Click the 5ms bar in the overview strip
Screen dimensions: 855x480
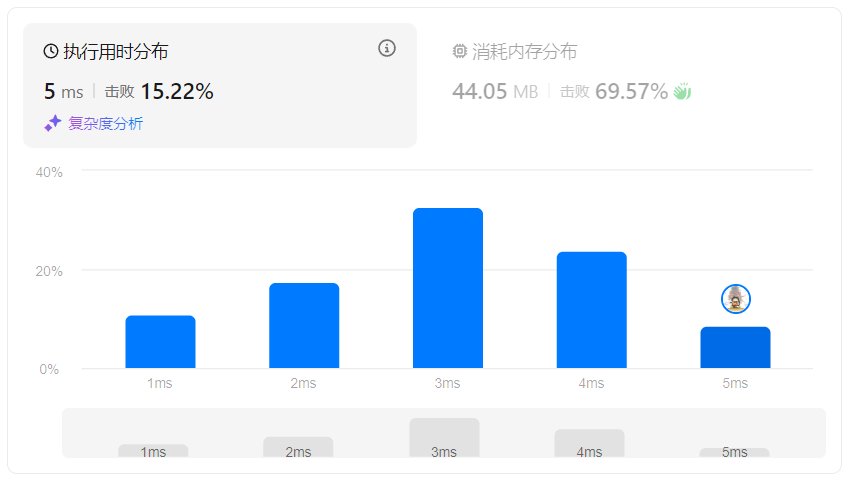[734, 453]
